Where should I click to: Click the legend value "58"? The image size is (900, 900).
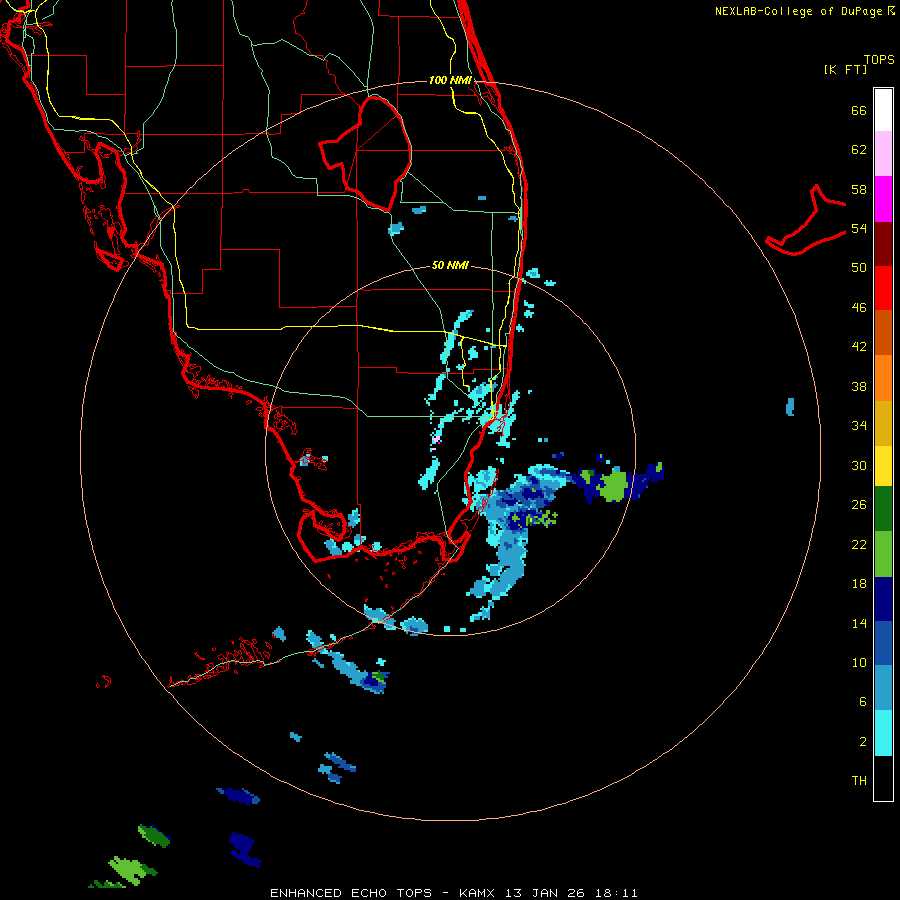point(859,189)
